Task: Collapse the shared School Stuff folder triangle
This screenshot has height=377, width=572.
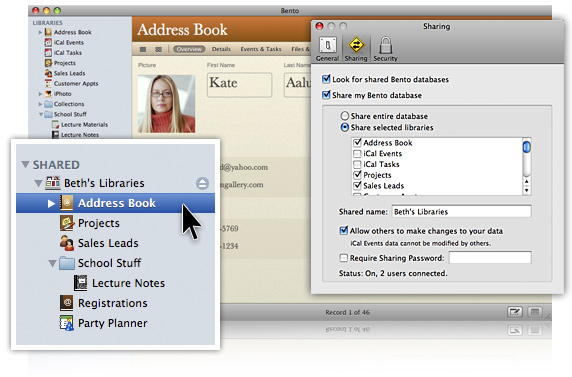Action: coord(52,263)
